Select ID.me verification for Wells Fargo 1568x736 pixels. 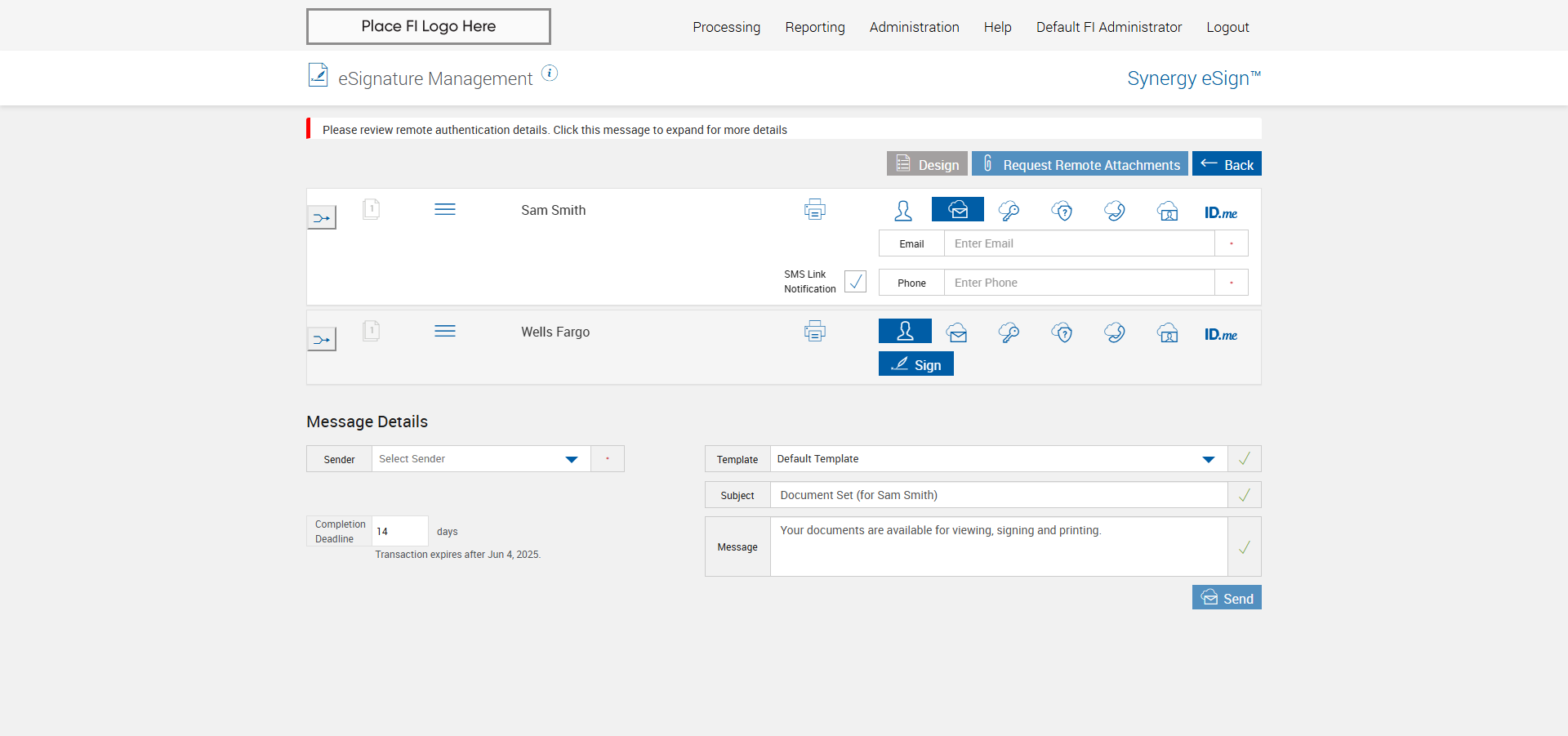[1220, 334]
